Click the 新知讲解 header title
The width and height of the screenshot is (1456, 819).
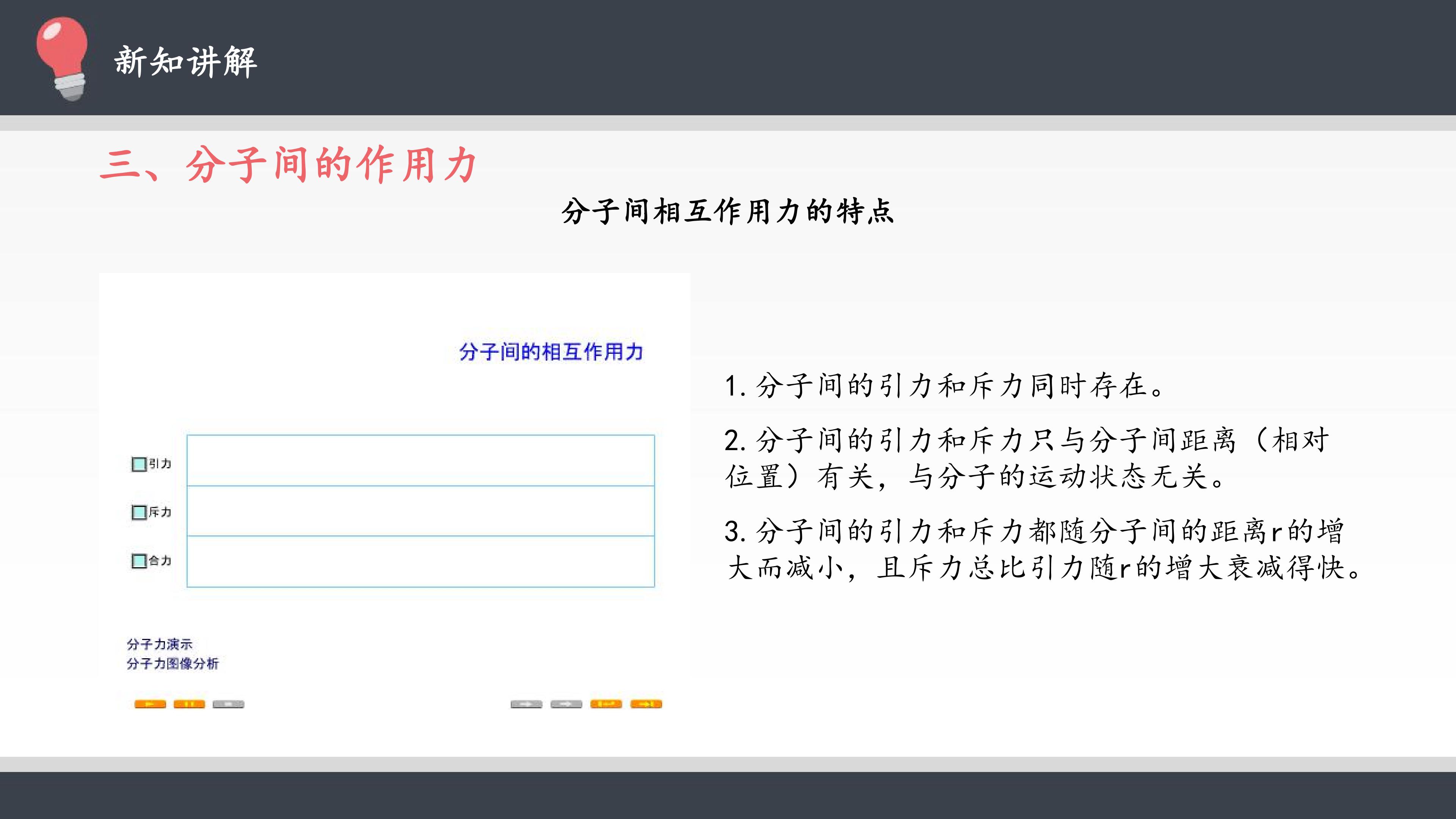pos(186,61)
